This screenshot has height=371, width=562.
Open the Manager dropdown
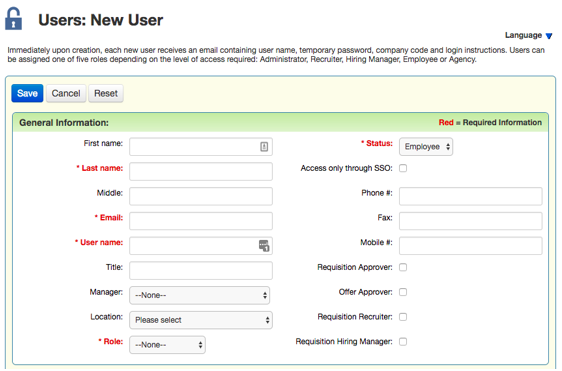pos(200,295)
